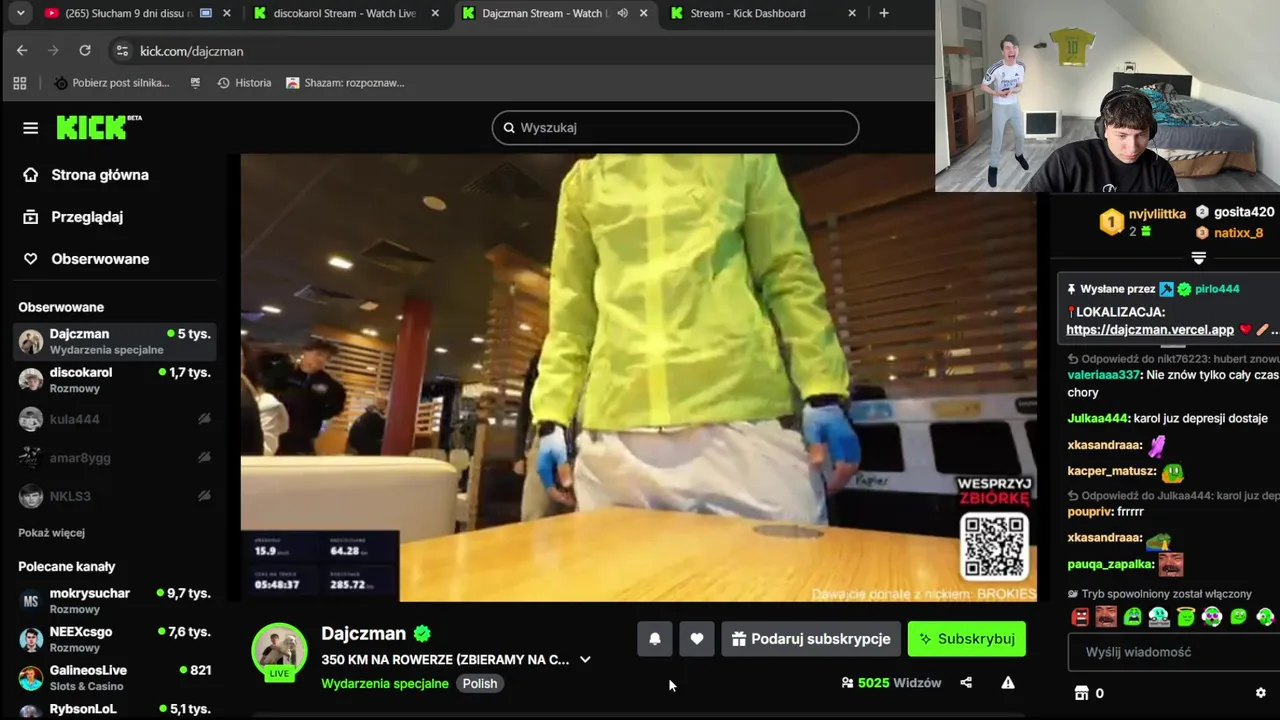Open mokrysuchar recommended channel
The height and width of the screenshot is (720, 1280).
[x=115, y=601]
